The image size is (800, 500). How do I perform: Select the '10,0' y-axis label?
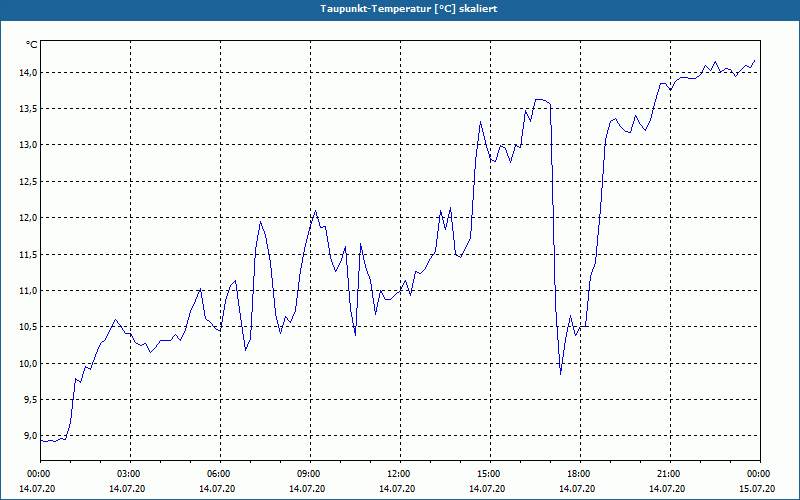(29, 363)
